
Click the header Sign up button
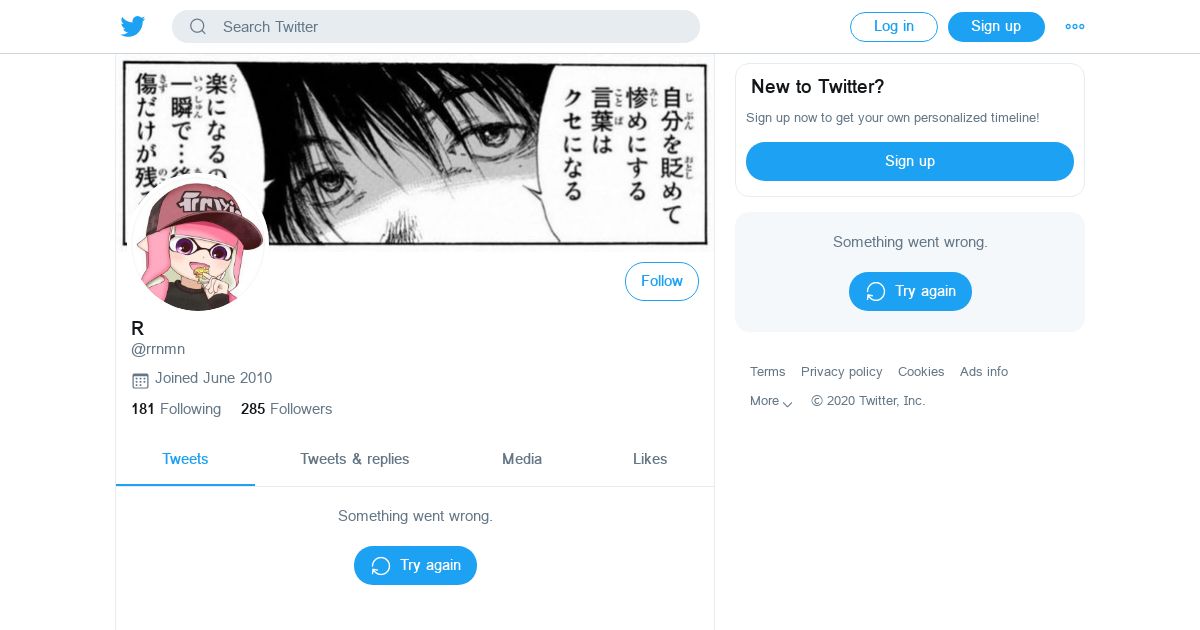click(x=996, y=27)
